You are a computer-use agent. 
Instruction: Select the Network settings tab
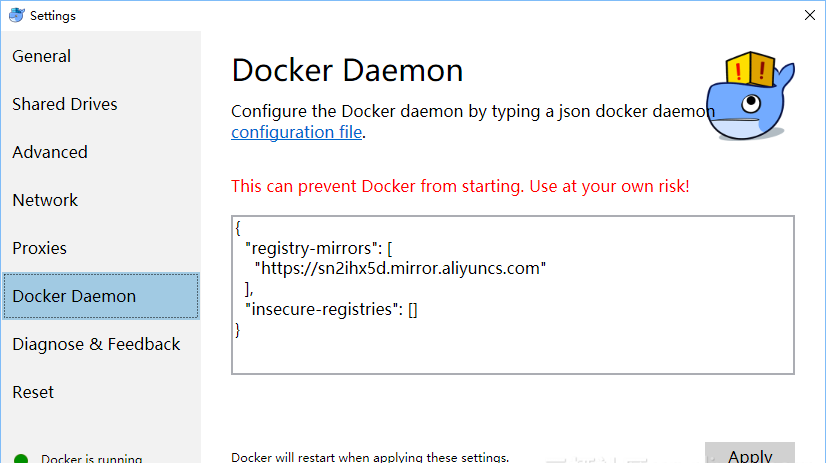[x=45, y=200]
